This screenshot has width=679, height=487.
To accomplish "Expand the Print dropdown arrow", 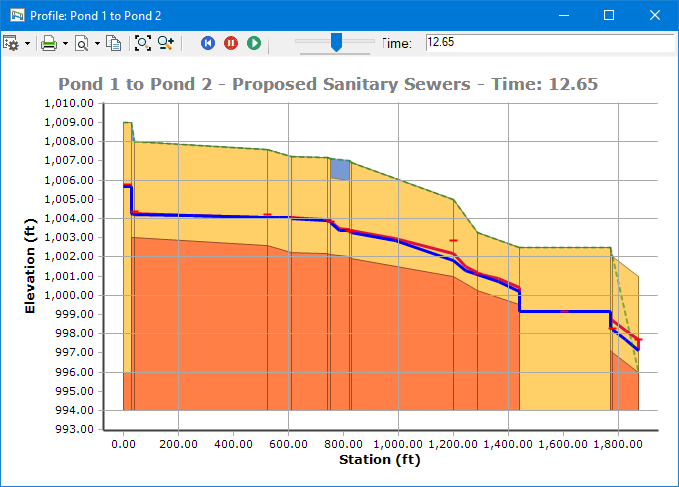I will coord(65,43).
